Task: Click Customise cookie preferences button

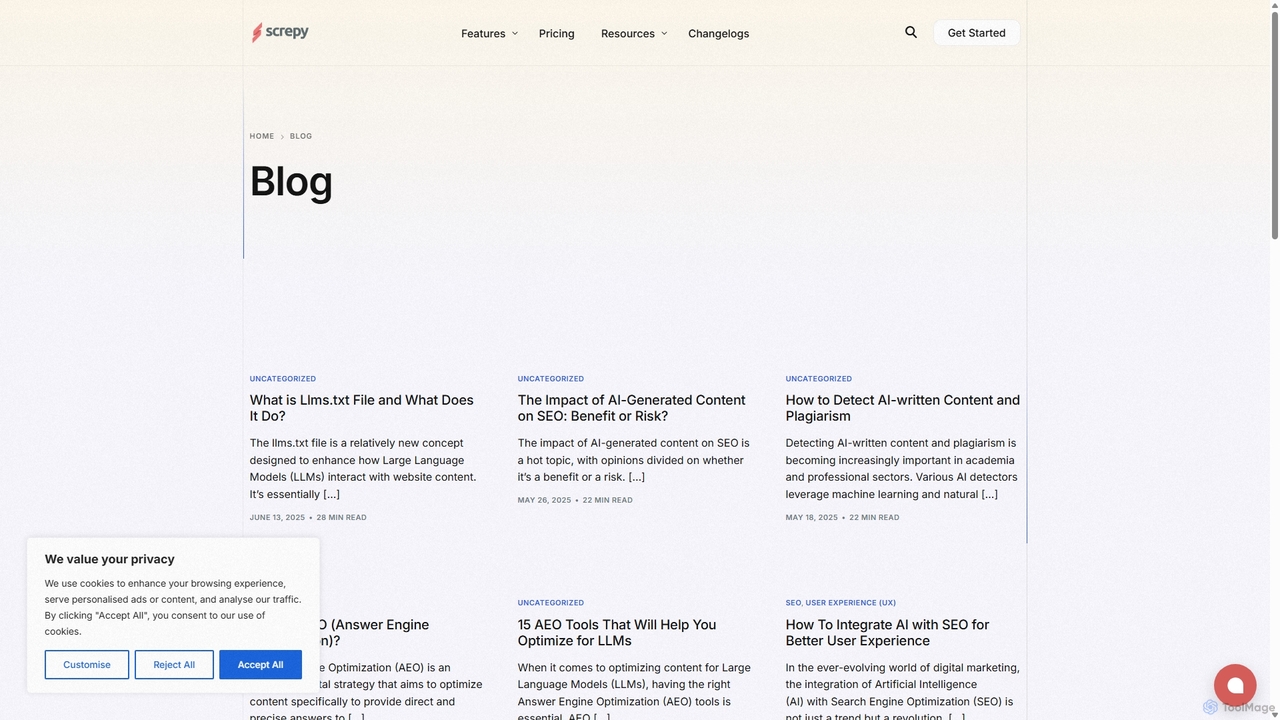Action: pyautogui.click(x=87, y=665)
